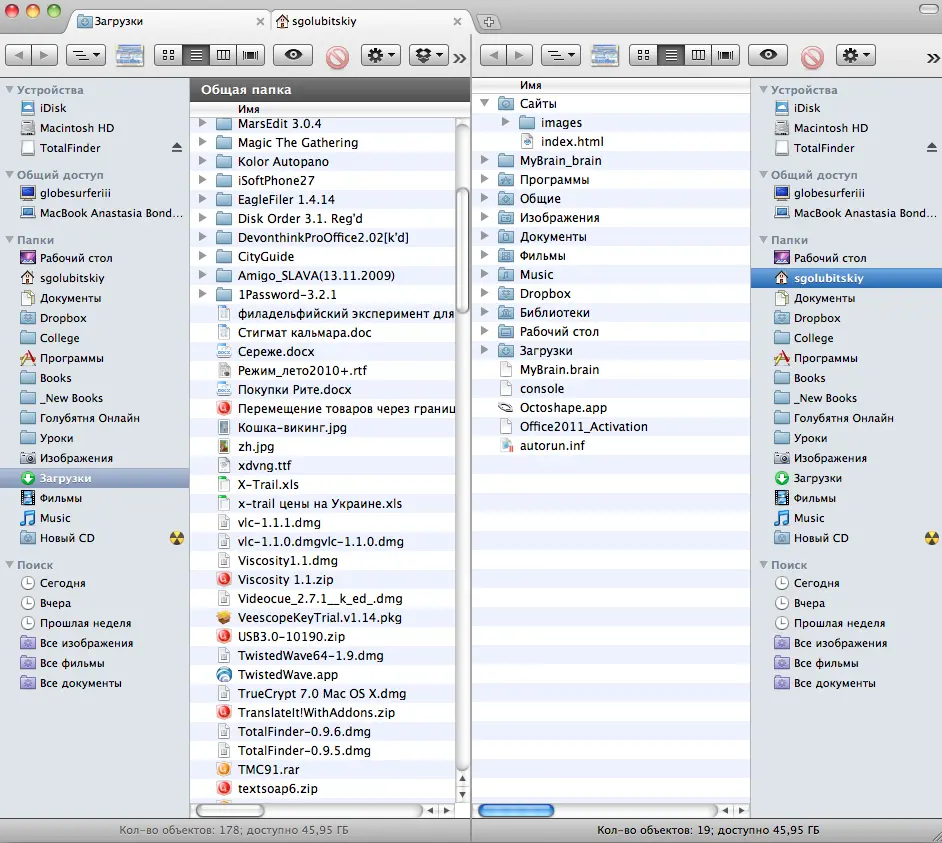Click burn icon beside Новый CD, left sidebar
Viewport: 942px width, 843px height.
pyautogui.click(x=177, y=538)
